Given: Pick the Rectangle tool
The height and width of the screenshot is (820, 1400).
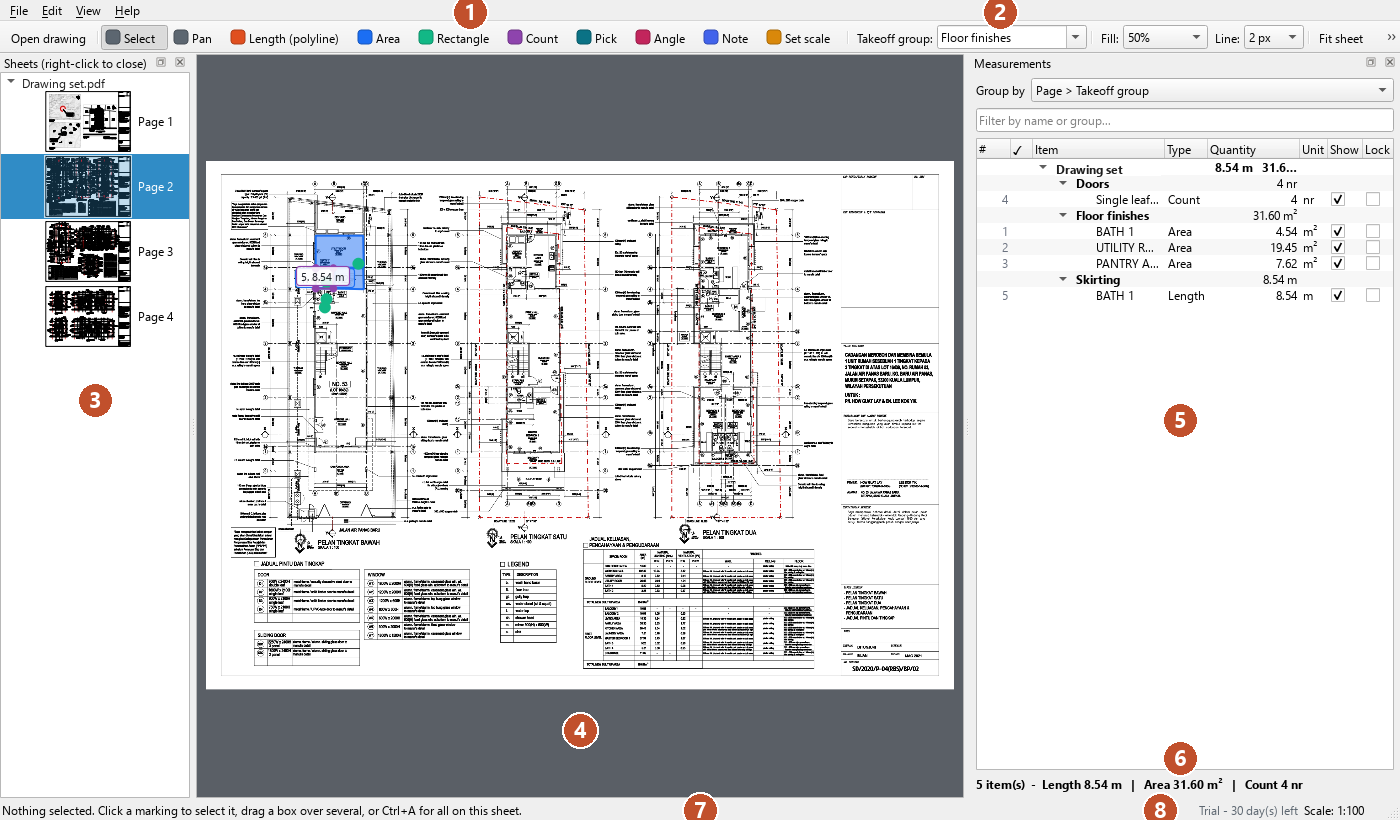Looking at the screenshot, I should click(x=454, y=39).
